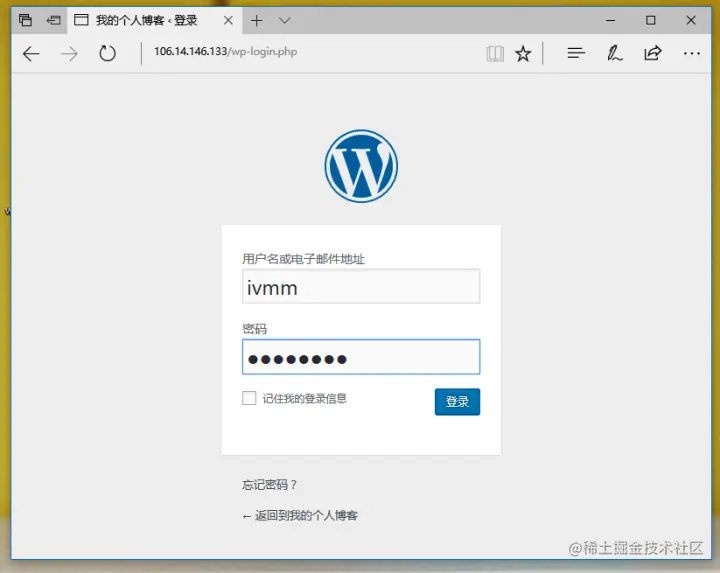Close the 我的个人博客 登录 tab
This screenshot has height=573, width=720.
click(228, 20)
